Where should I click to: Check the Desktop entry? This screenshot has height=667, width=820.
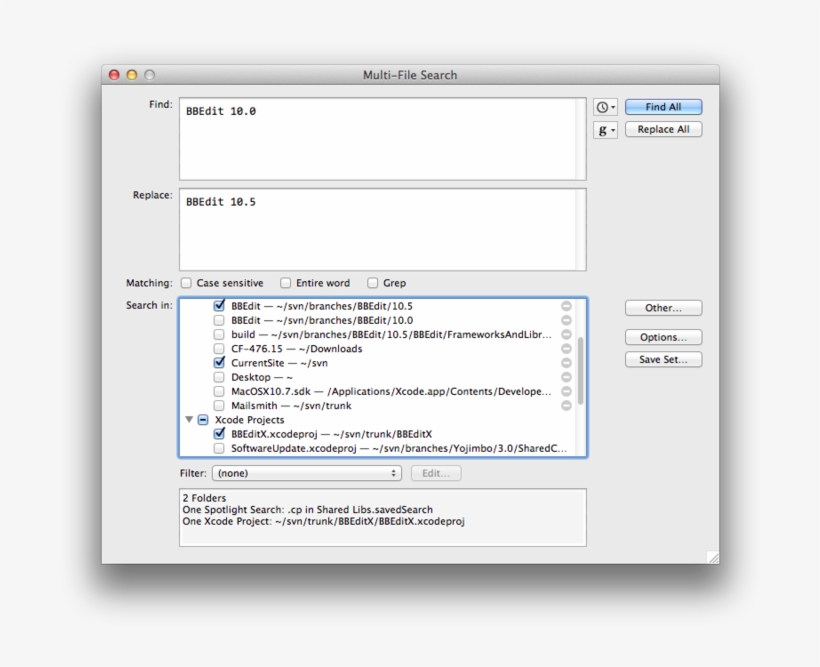point(219,377)
